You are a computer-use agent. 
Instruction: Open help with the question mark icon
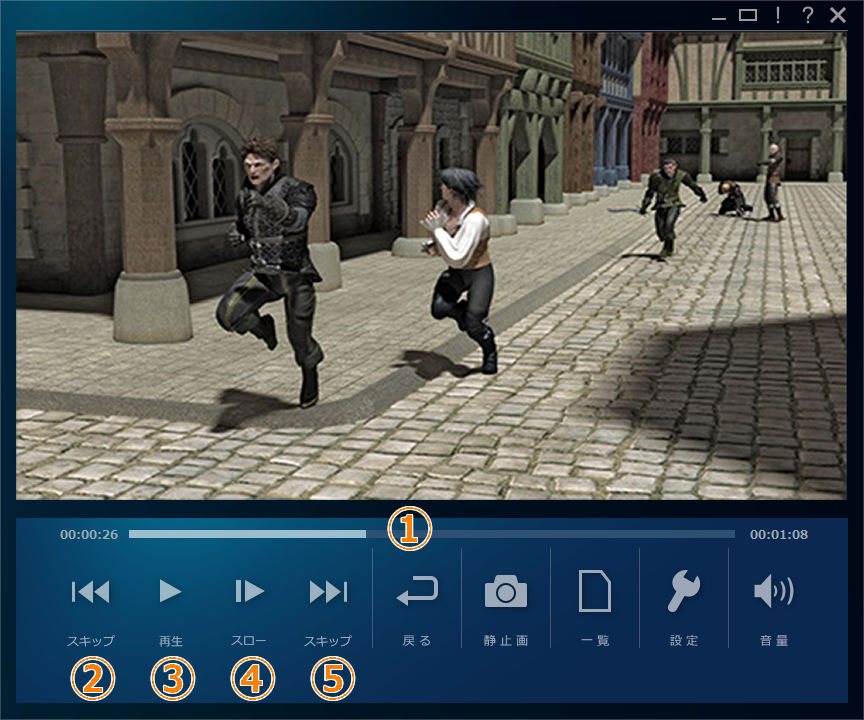(x=807, y=15)
